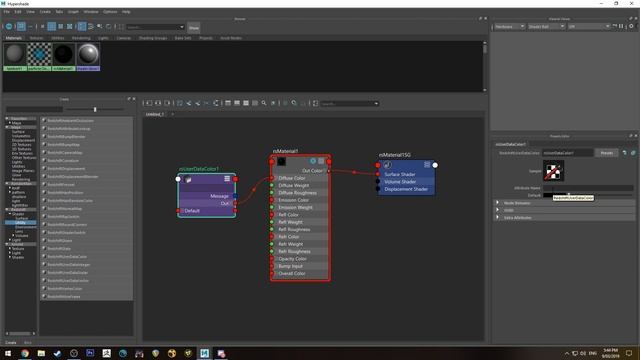Viewport: 640px width, 360px height.
Task: Open the Create menu
Action: [x=45, y=12]
